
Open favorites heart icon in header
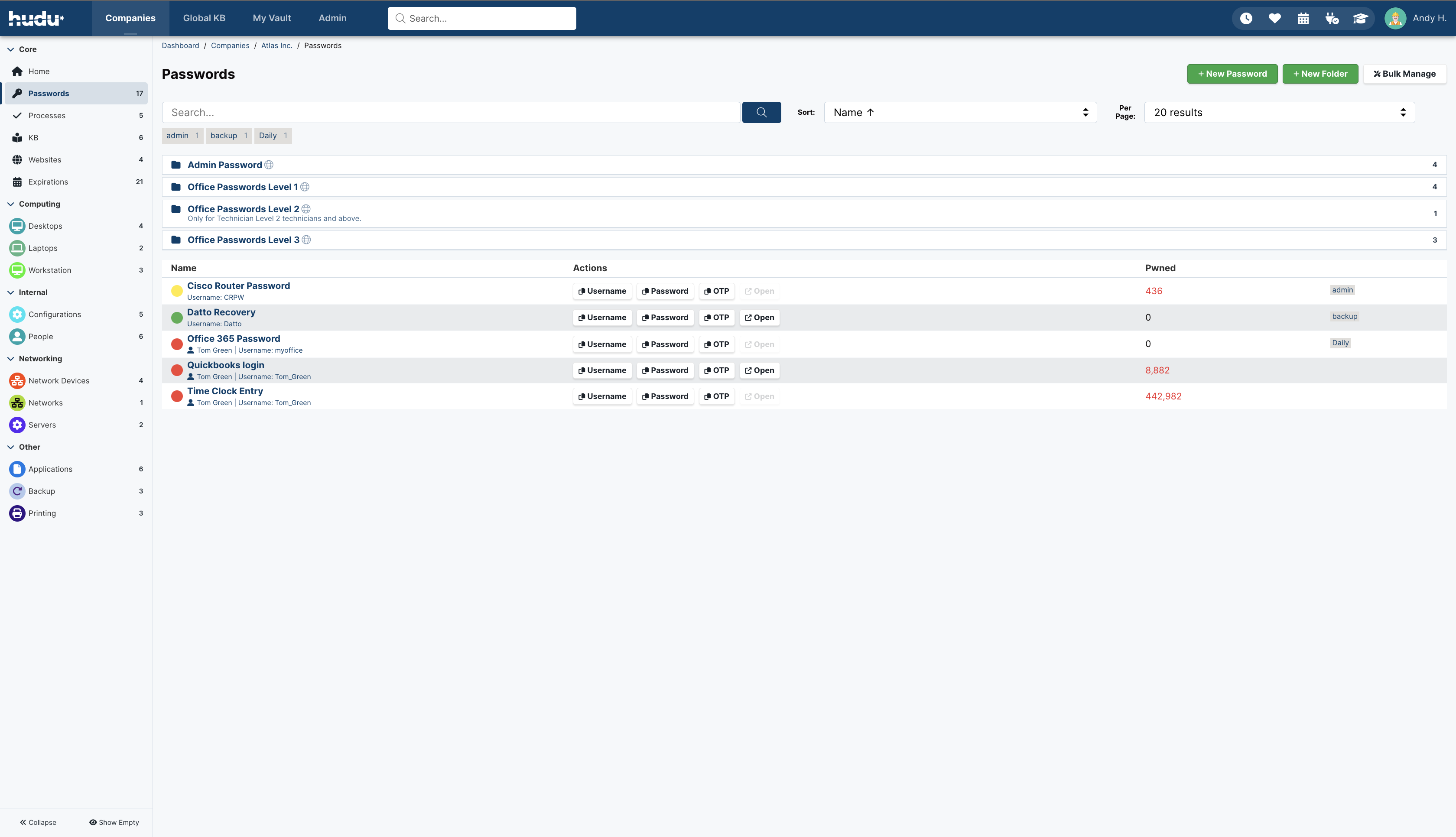(1274, 18)
